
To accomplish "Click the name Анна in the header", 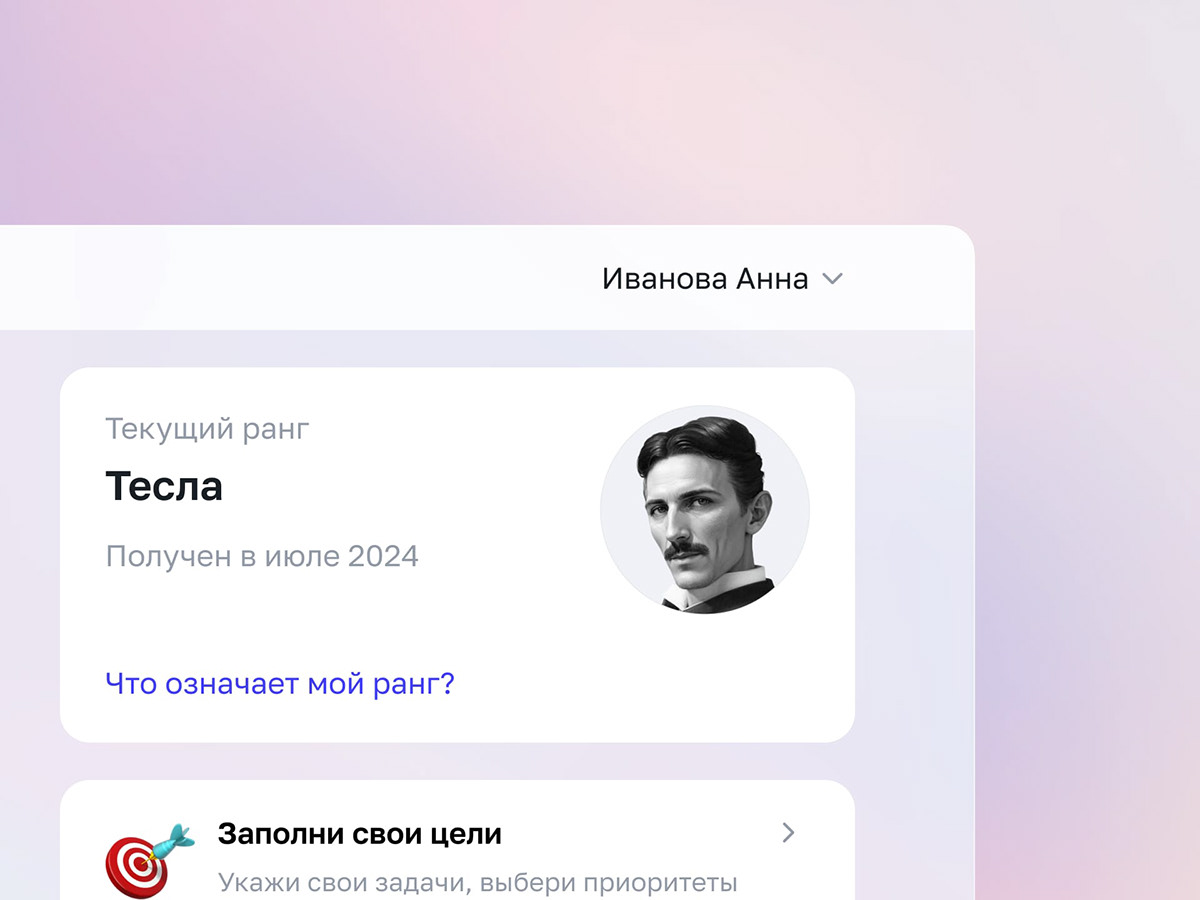I will [772, 278].
